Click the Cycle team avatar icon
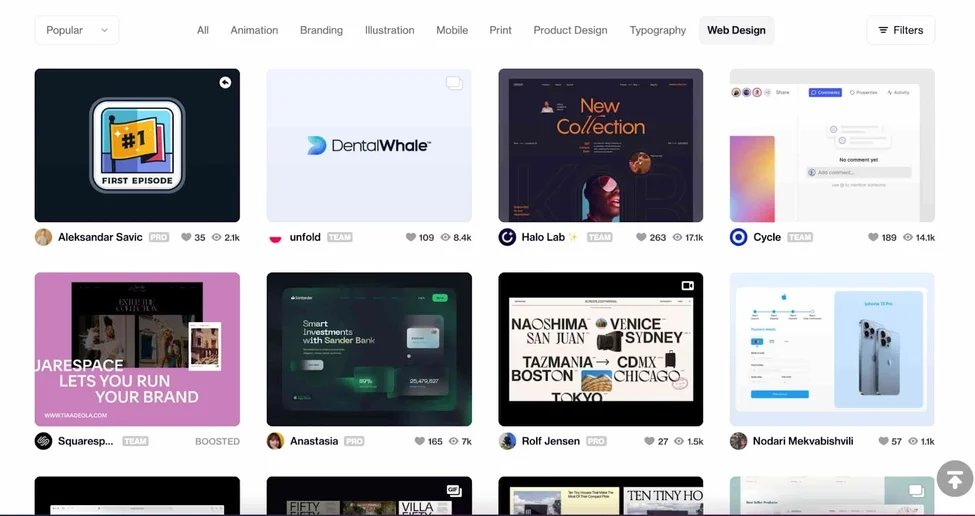 coord(739,237)
